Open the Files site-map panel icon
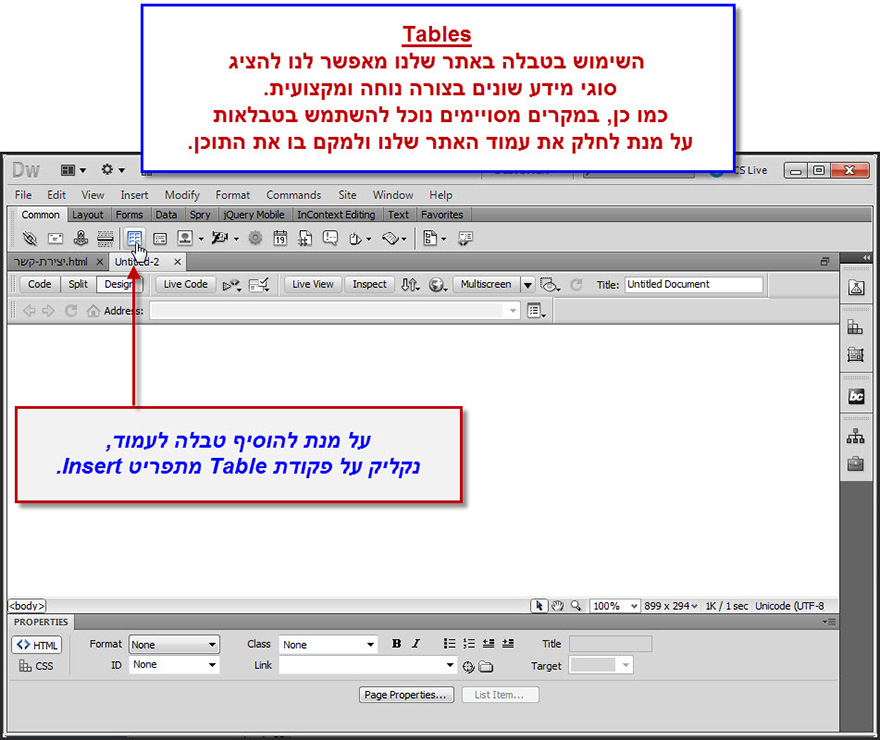 click(856, 436)
